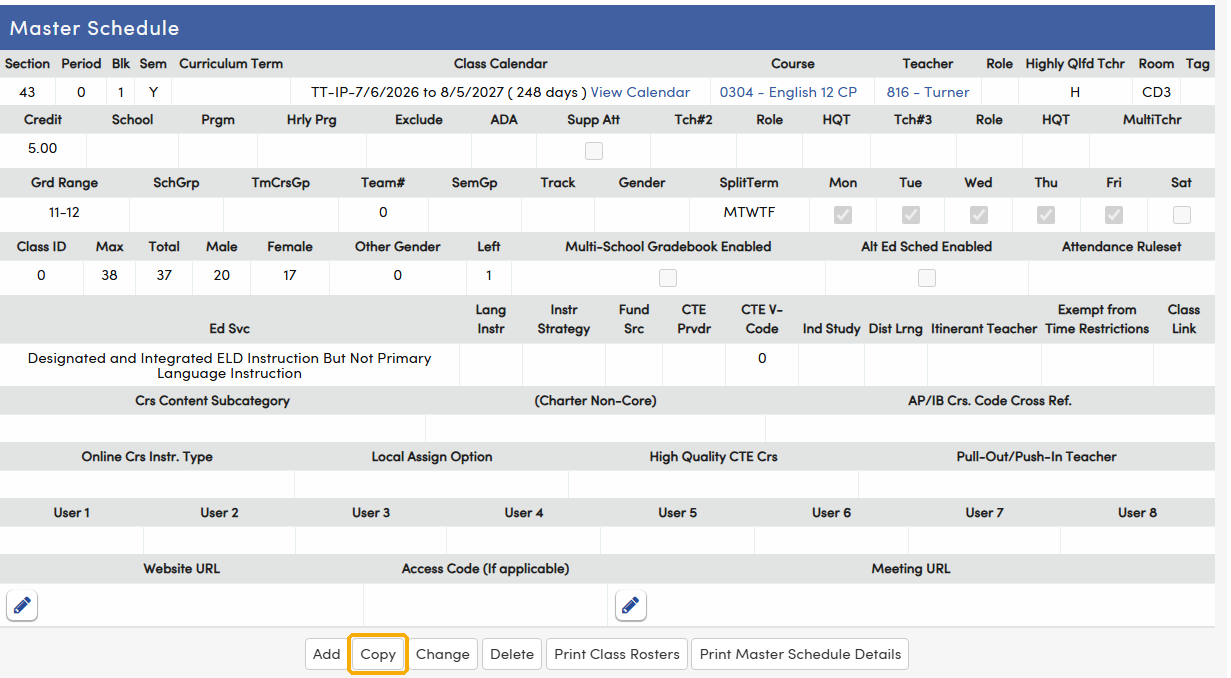
Task: Select the Credit value 5.00
Action: (43, 148)
